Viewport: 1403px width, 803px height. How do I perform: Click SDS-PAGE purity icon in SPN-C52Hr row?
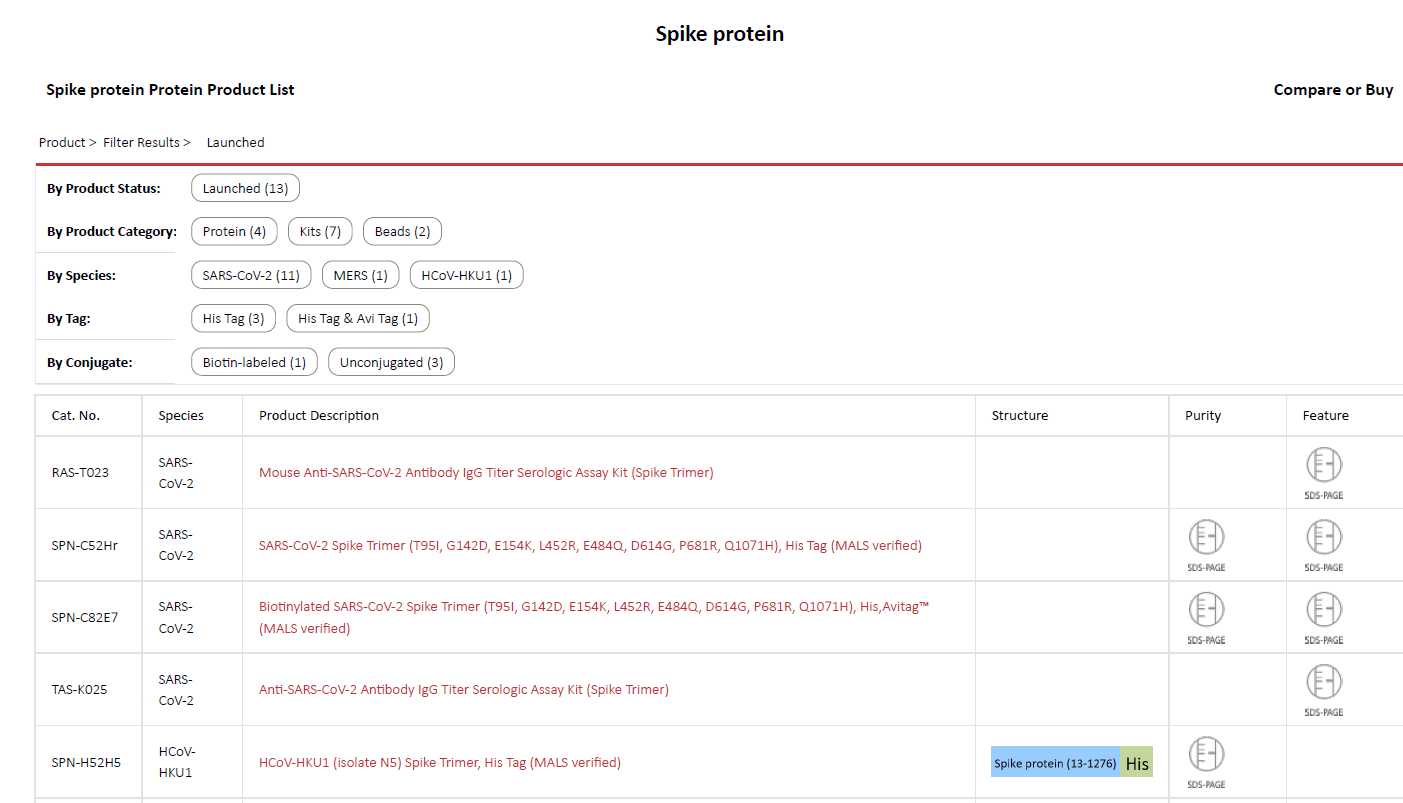[x=1206, y=546]
